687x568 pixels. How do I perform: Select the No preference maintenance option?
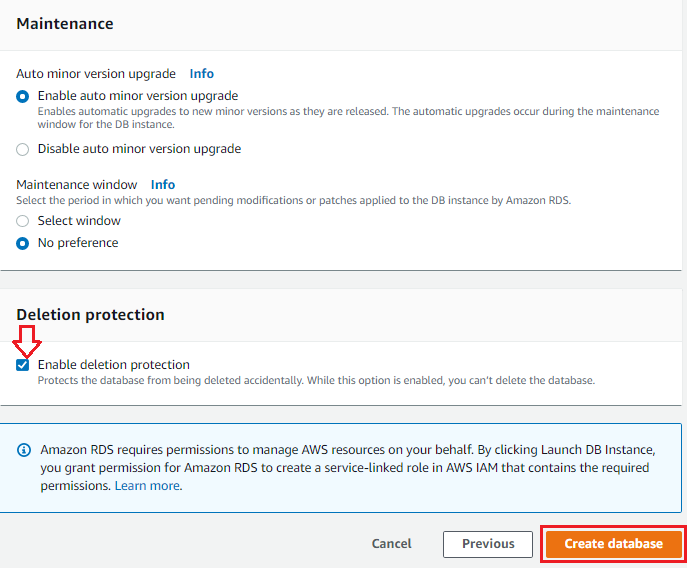22,243
